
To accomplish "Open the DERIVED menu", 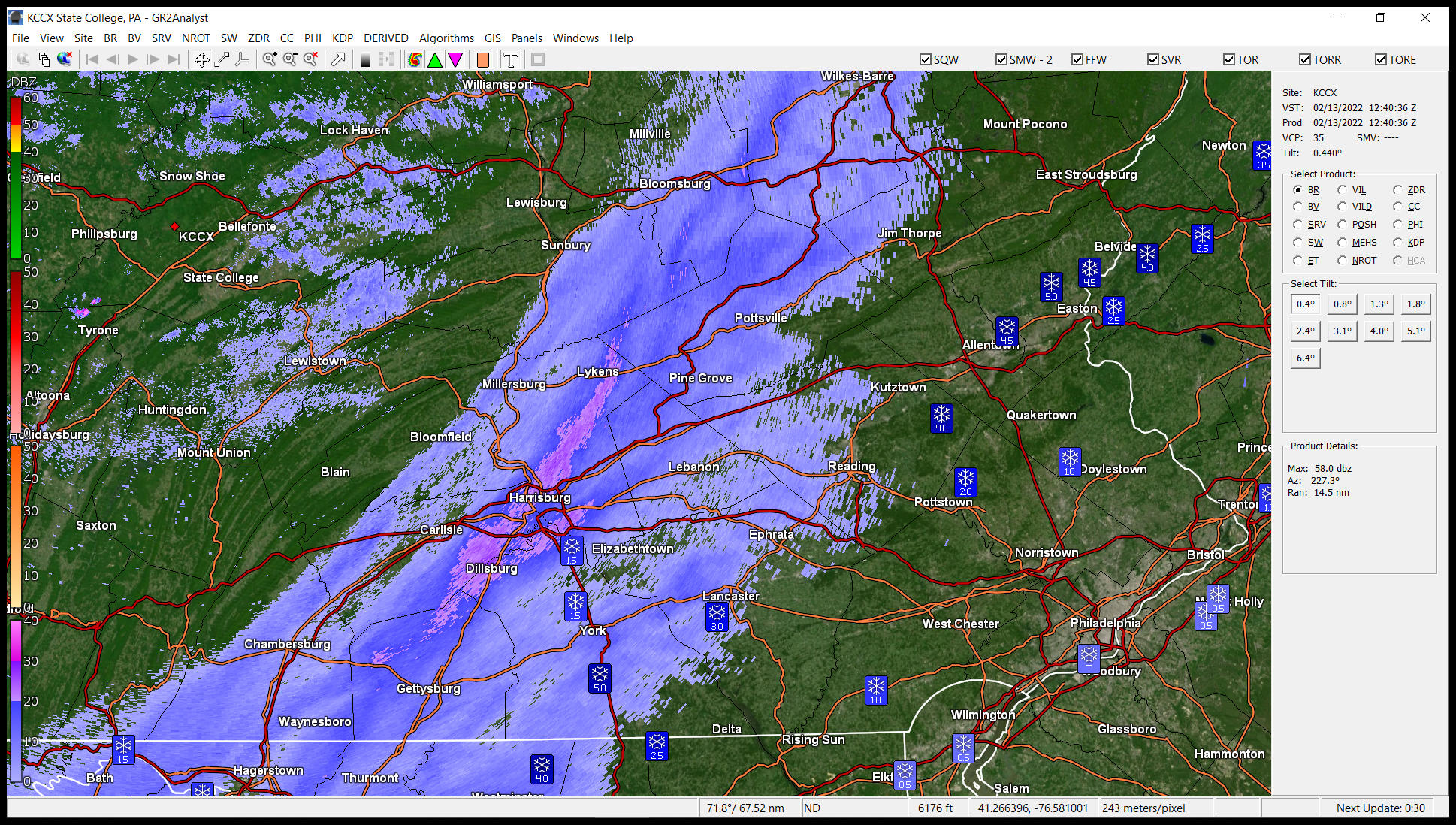I will pyautogui.click(x=385, y=38).
